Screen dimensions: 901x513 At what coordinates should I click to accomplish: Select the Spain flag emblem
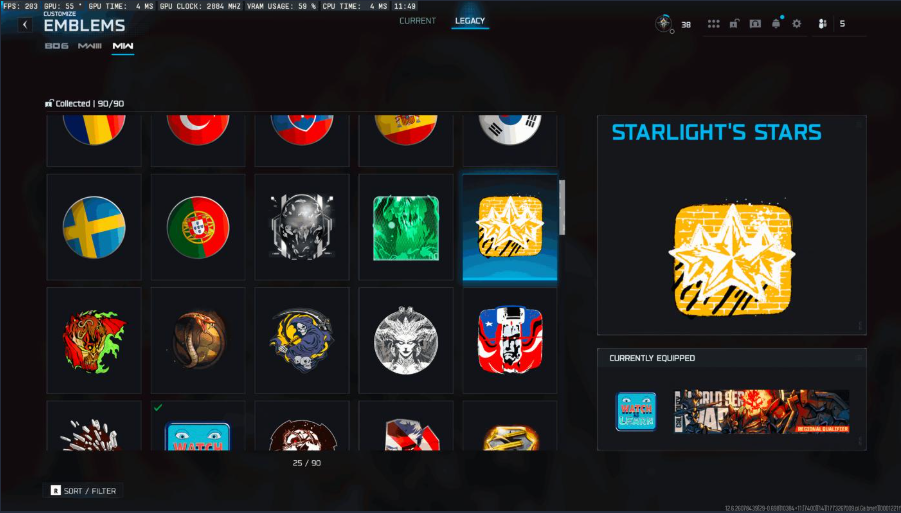point(406,141)
